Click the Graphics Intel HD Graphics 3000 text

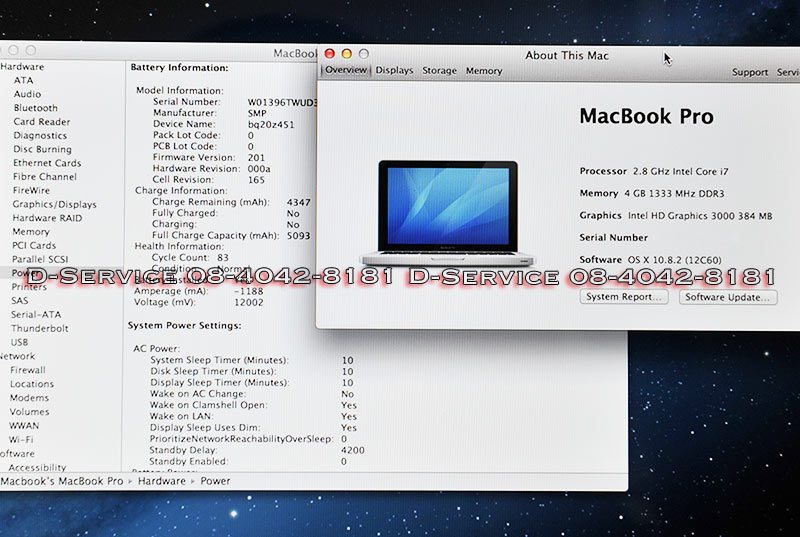[676, 216]
